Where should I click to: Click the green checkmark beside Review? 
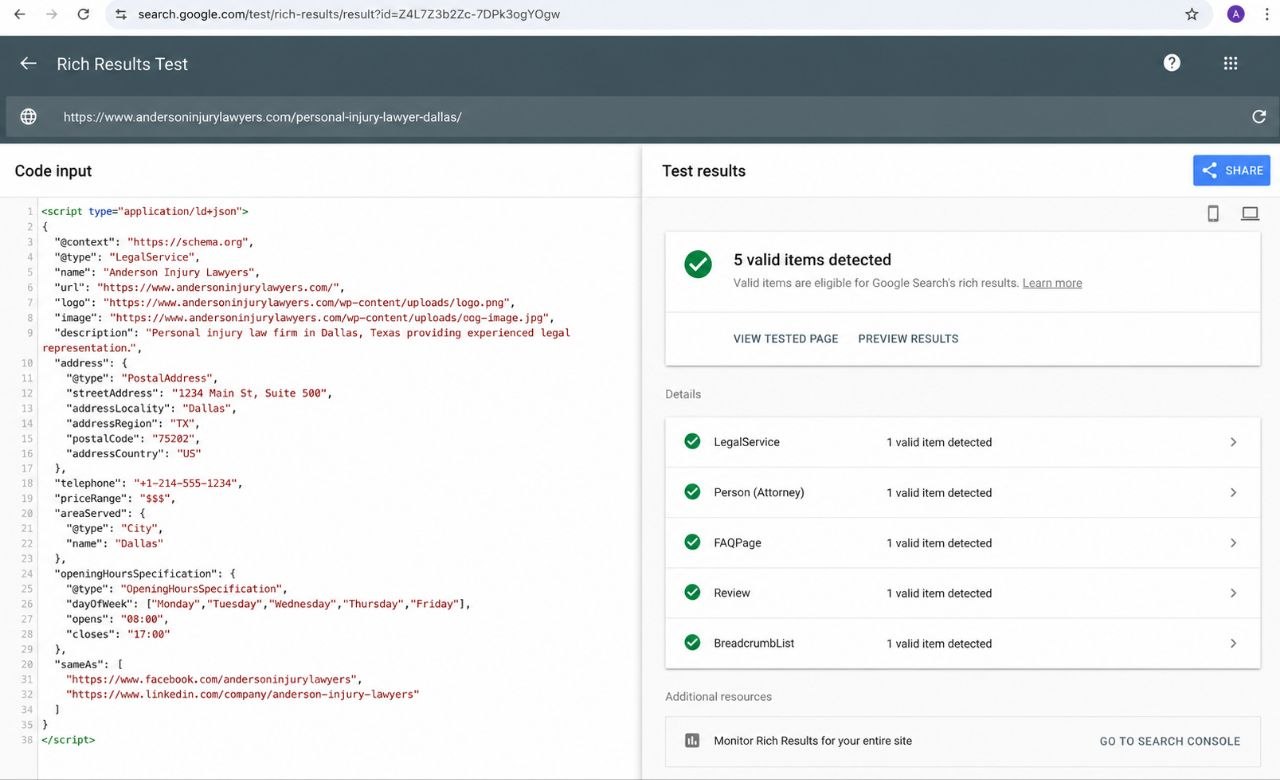pos(692,592)
